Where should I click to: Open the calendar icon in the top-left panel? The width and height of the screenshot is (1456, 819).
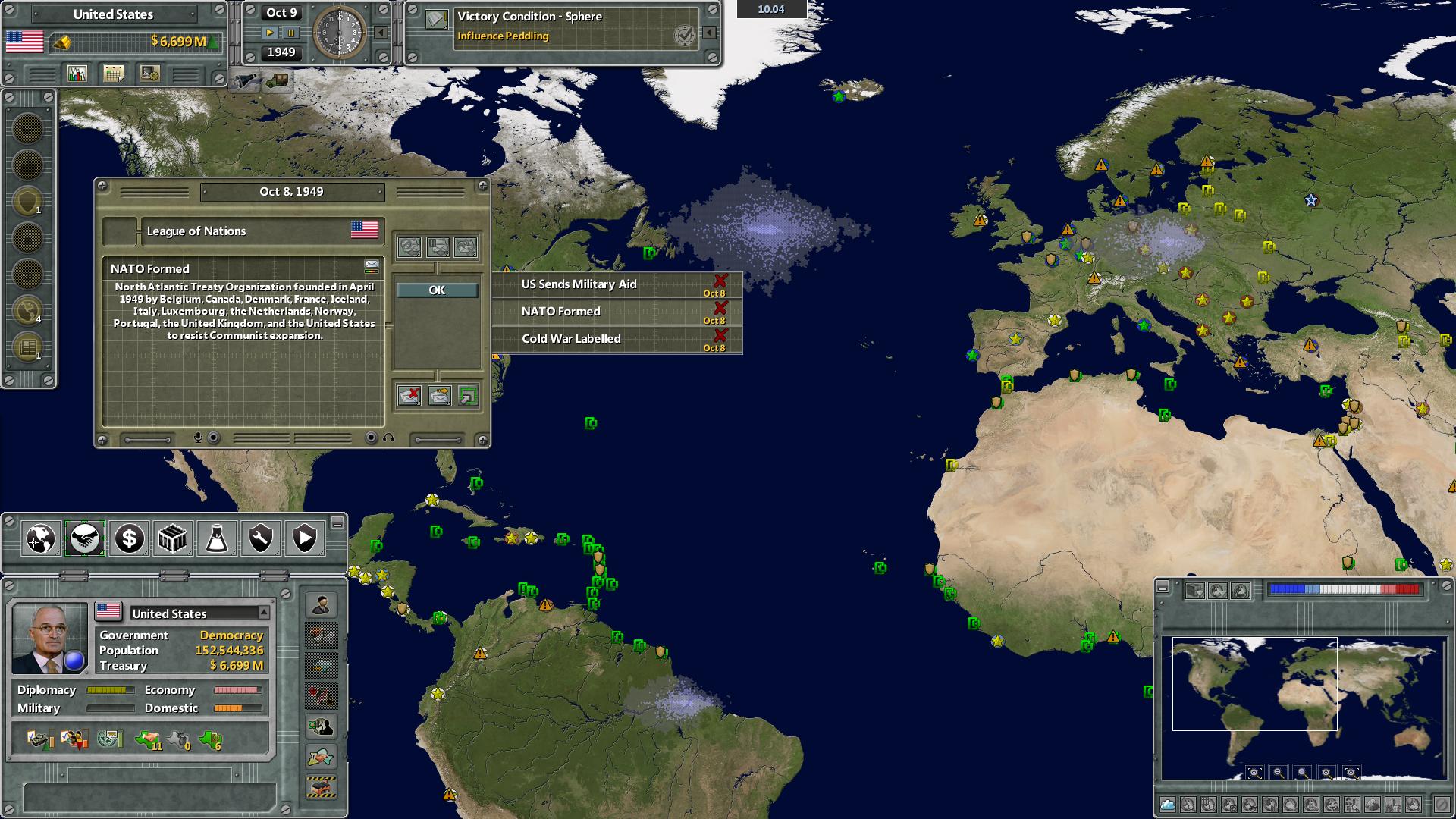coord(112,75)
